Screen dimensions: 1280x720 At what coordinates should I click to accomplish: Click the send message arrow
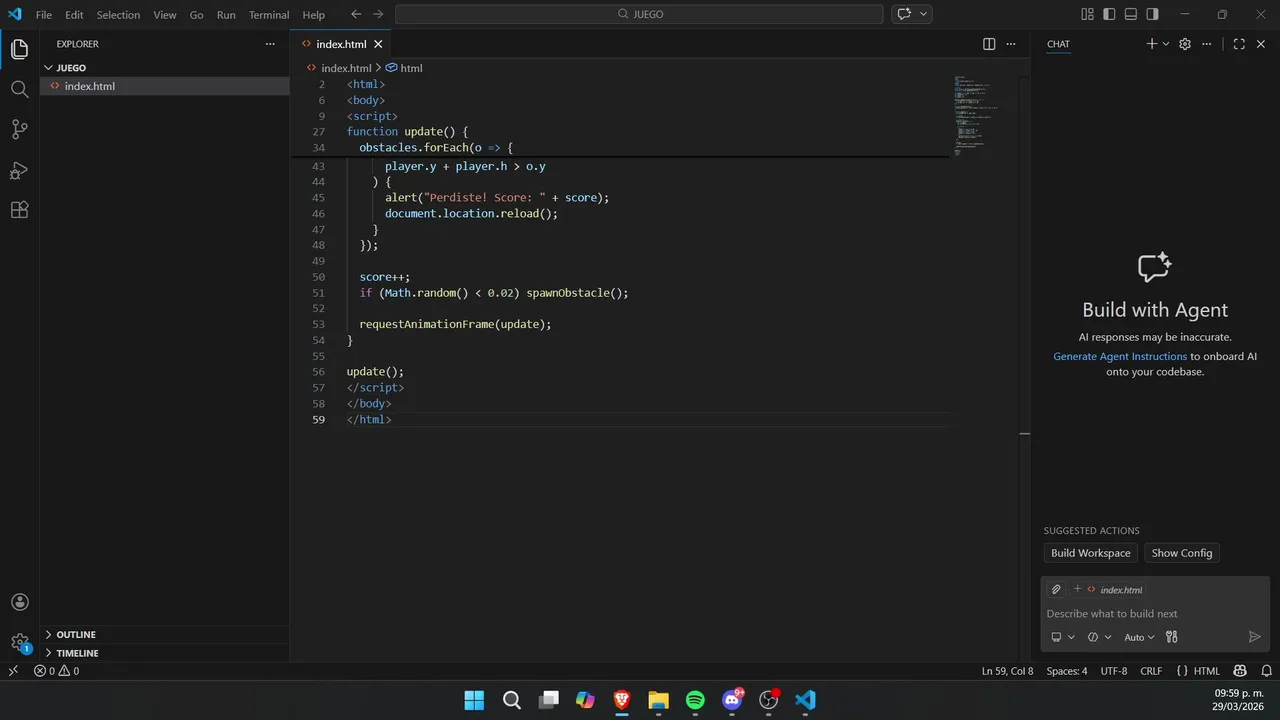[x=1255, y=637]
